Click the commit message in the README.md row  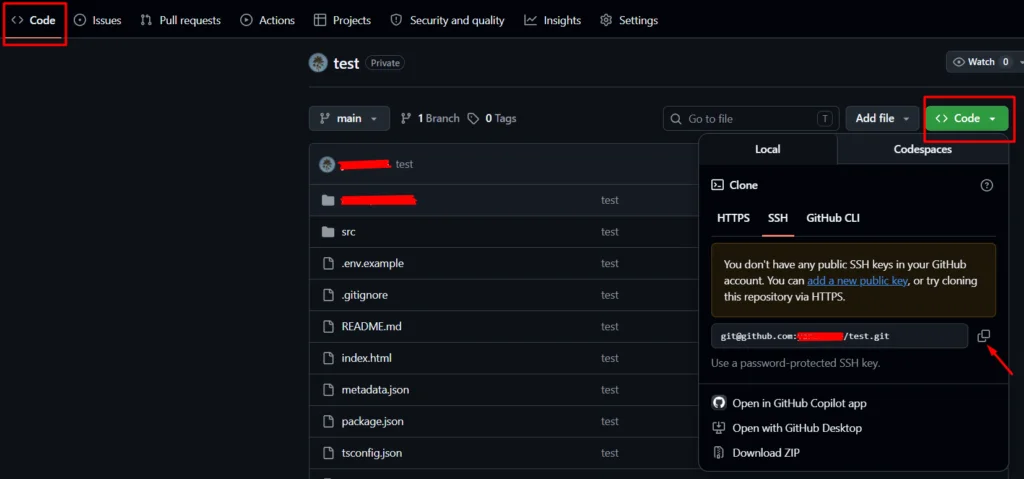pyautogui.click(x=610, y=326)
